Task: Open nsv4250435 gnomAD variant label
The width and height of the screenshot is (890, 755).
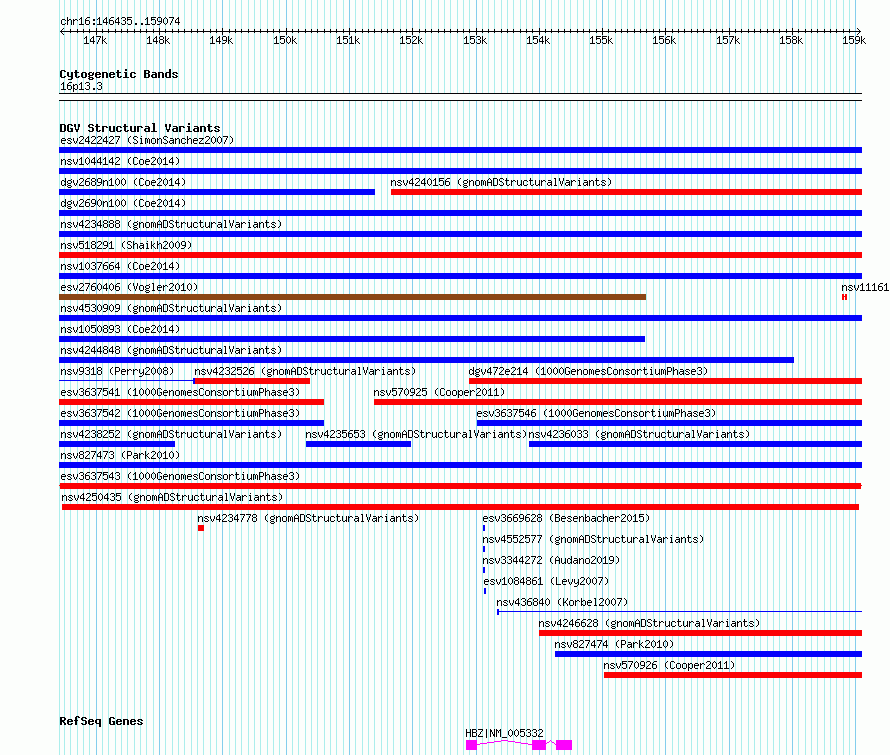Action: click(x=172, y=497)
